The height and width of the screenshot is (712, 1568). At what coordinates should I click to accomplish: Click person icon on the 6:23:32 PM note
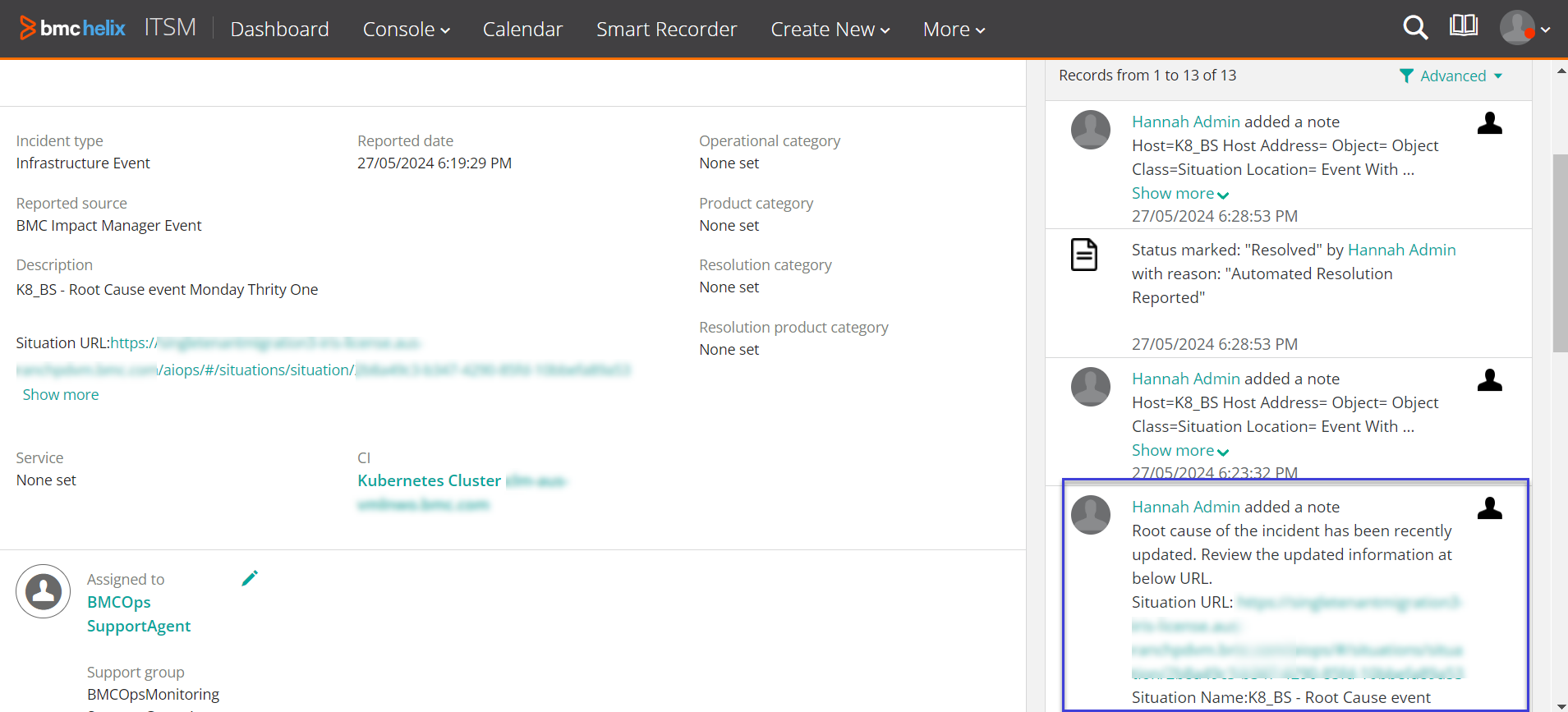click(x=1490, y=380)
